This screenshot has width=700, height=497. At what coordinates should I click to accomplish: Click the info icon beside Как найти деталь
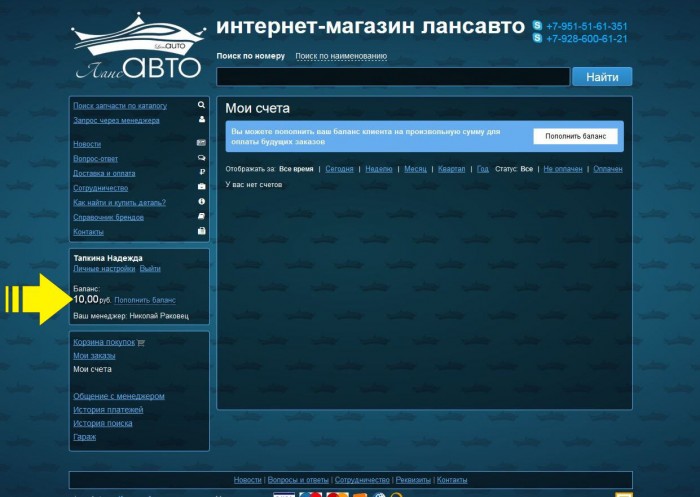pyautogui.click(x=201, y=202)
